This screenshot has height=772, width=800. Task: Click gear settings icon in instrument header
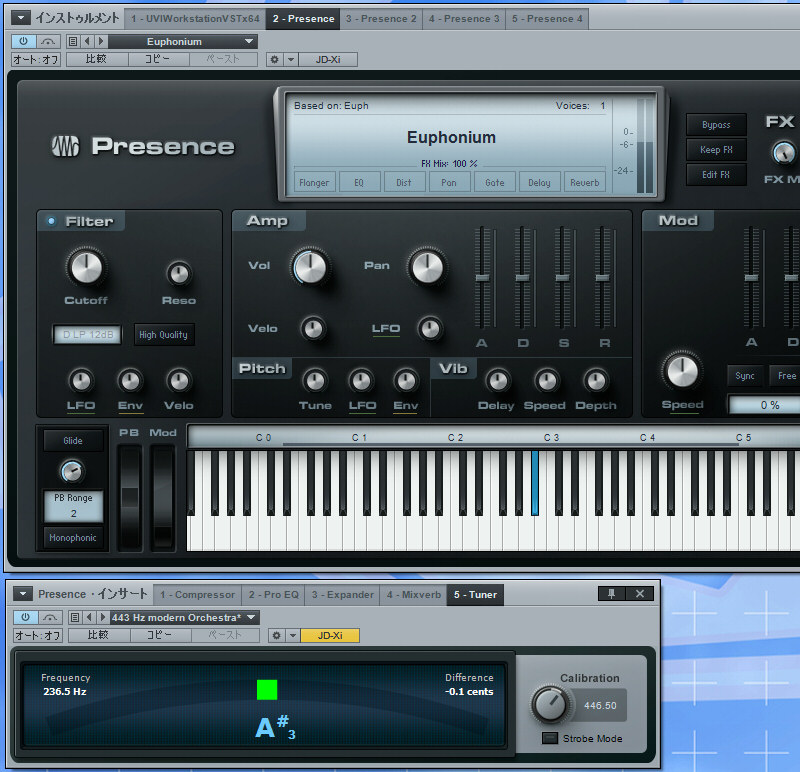pos(274,60)
